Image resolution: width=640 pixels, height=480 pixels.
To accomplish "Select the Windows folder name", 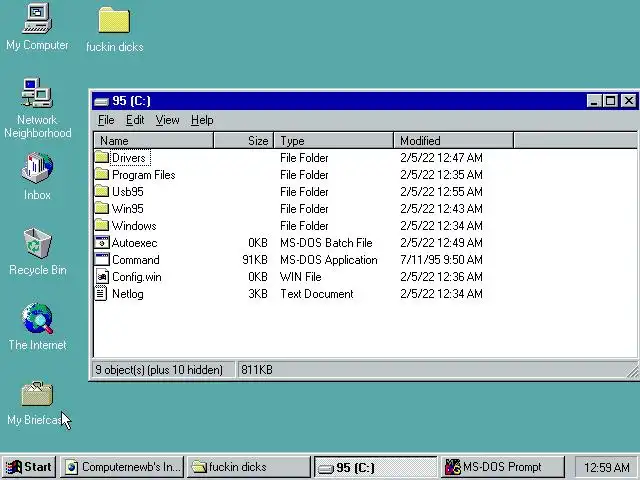I will click(x=134, y=226).
